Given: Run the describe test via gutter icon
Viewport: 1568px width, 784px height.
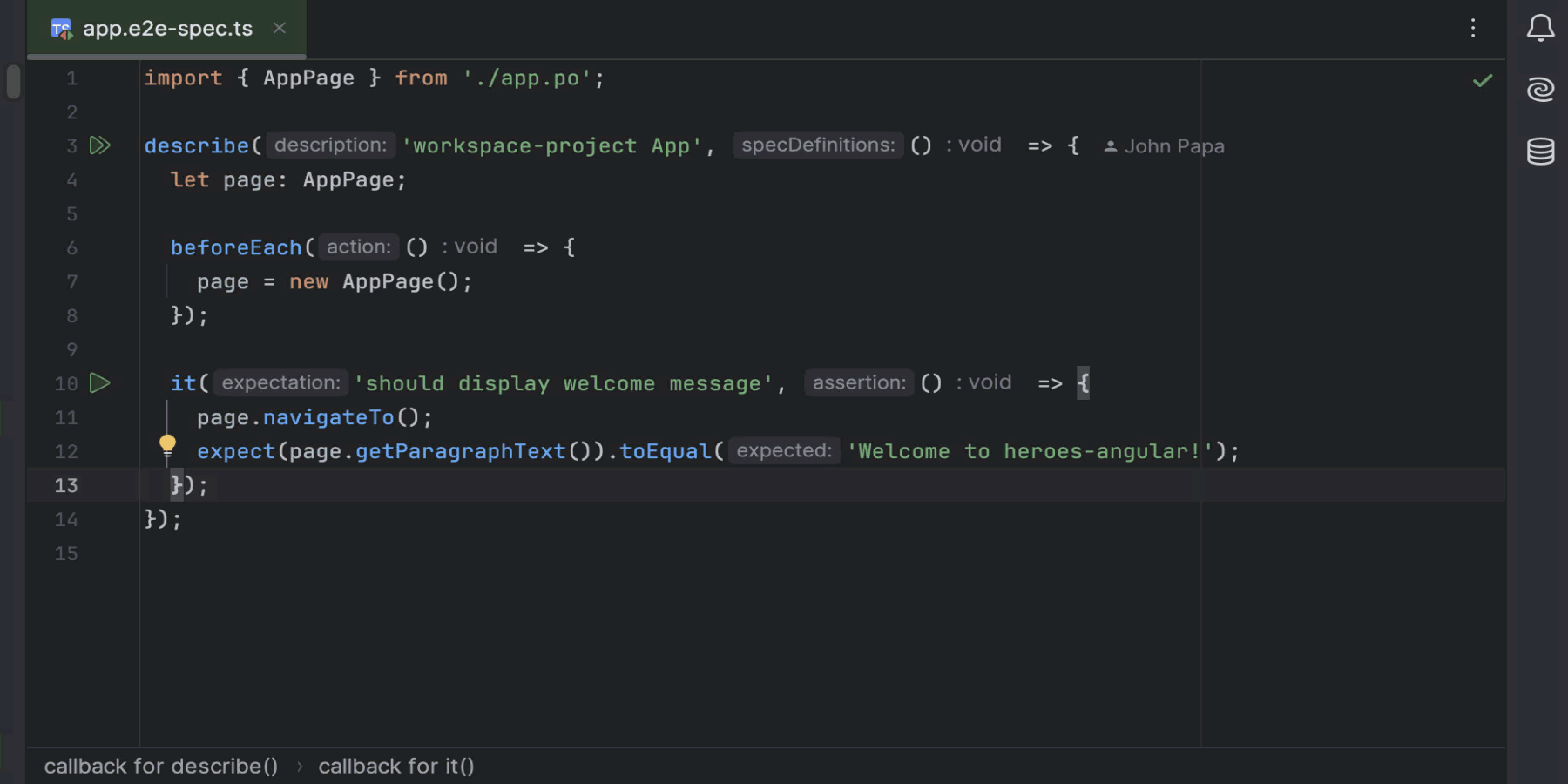Looking at the screenshot, I should 100,145.
